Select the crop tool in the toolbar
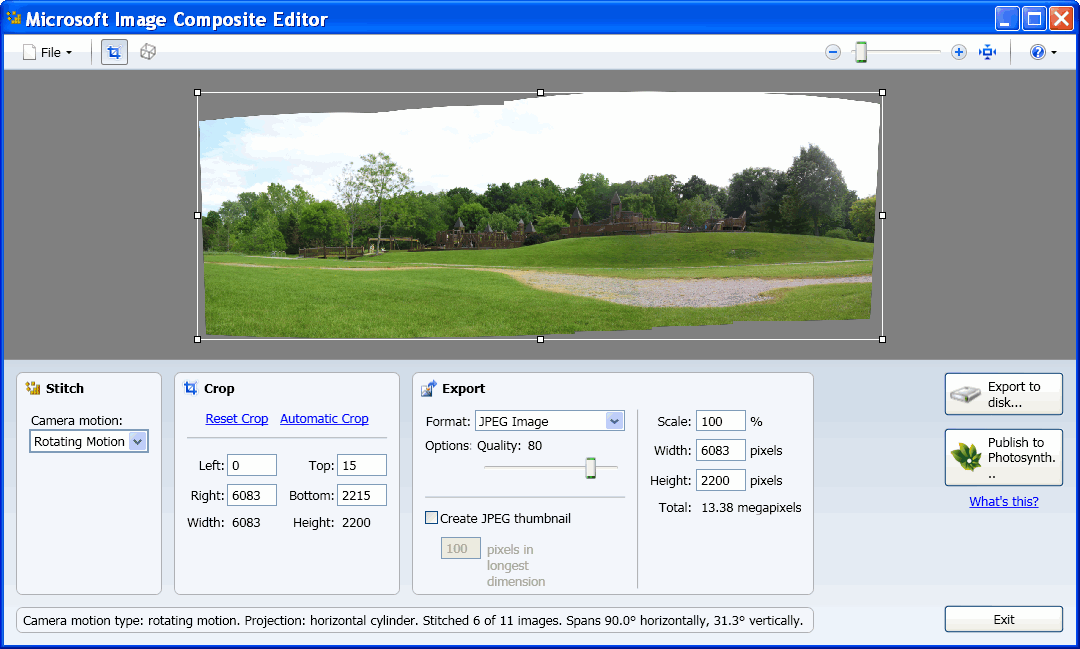 [114, 52]
